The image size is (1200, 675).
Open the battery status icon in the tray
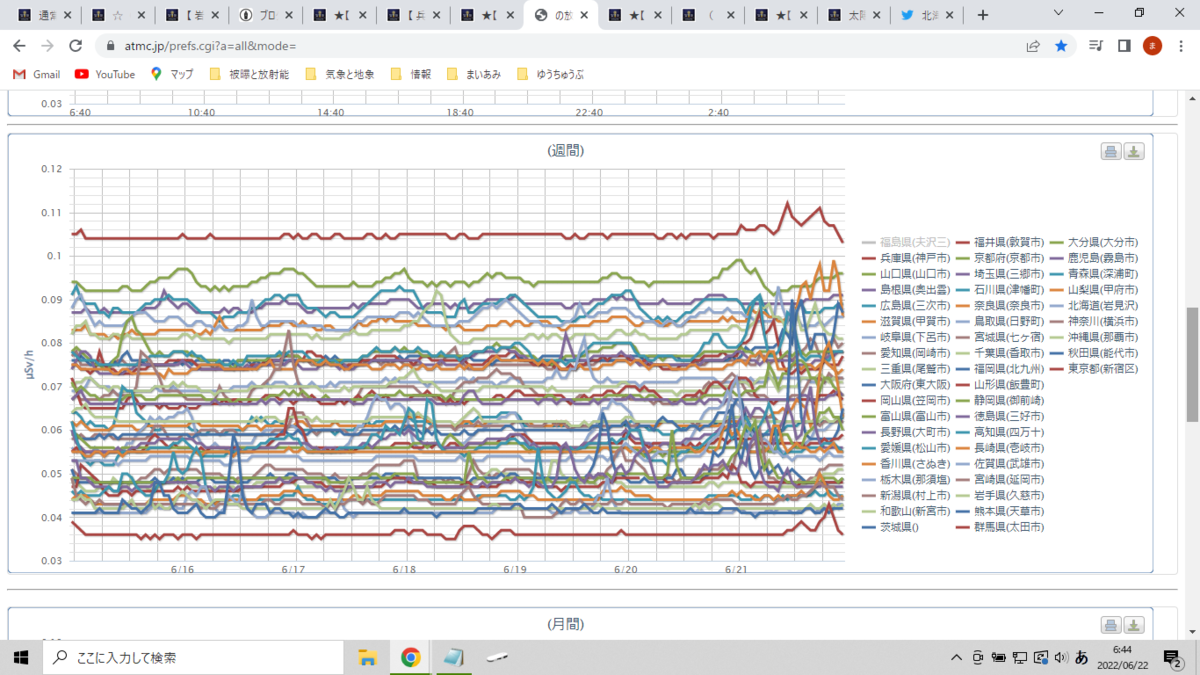999,657
